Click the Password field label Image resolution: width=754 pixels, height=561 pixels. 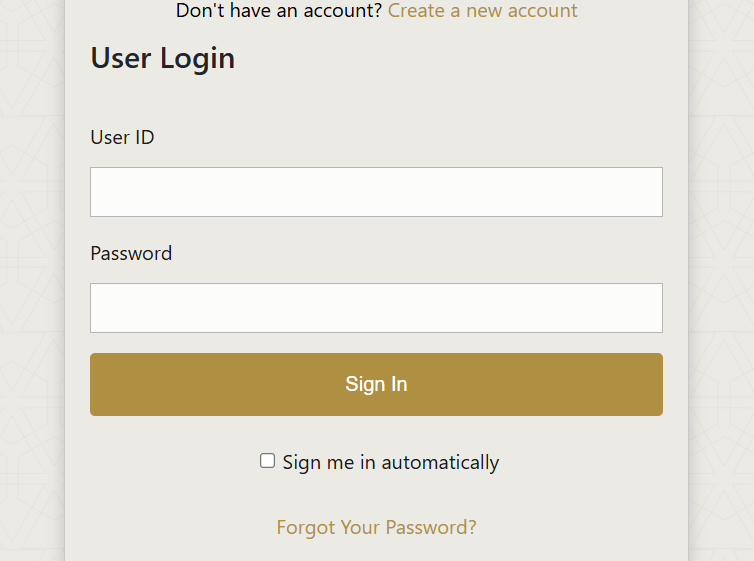tap(131, 253)
